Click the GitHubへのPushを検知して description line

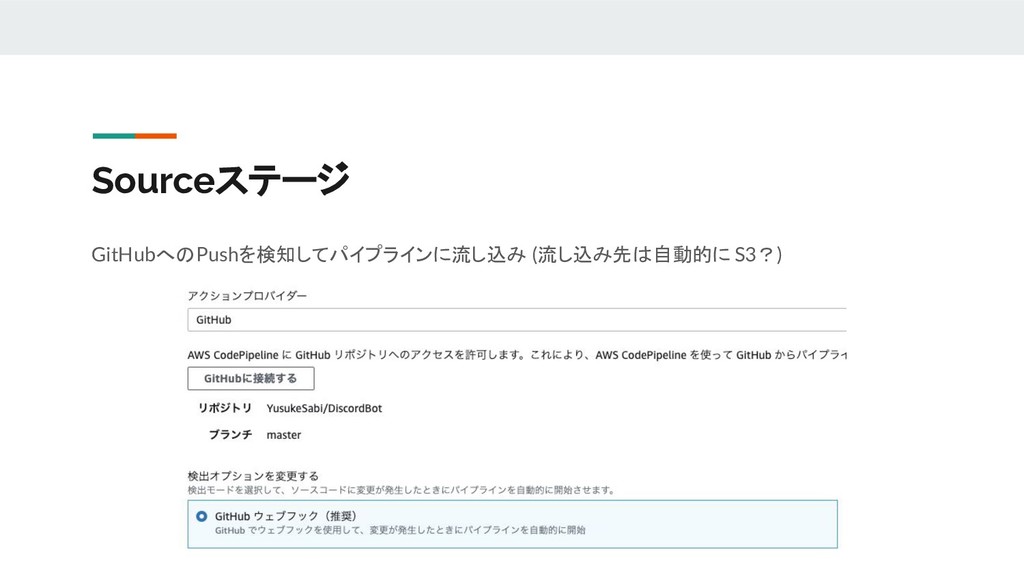tap(436, 254)
